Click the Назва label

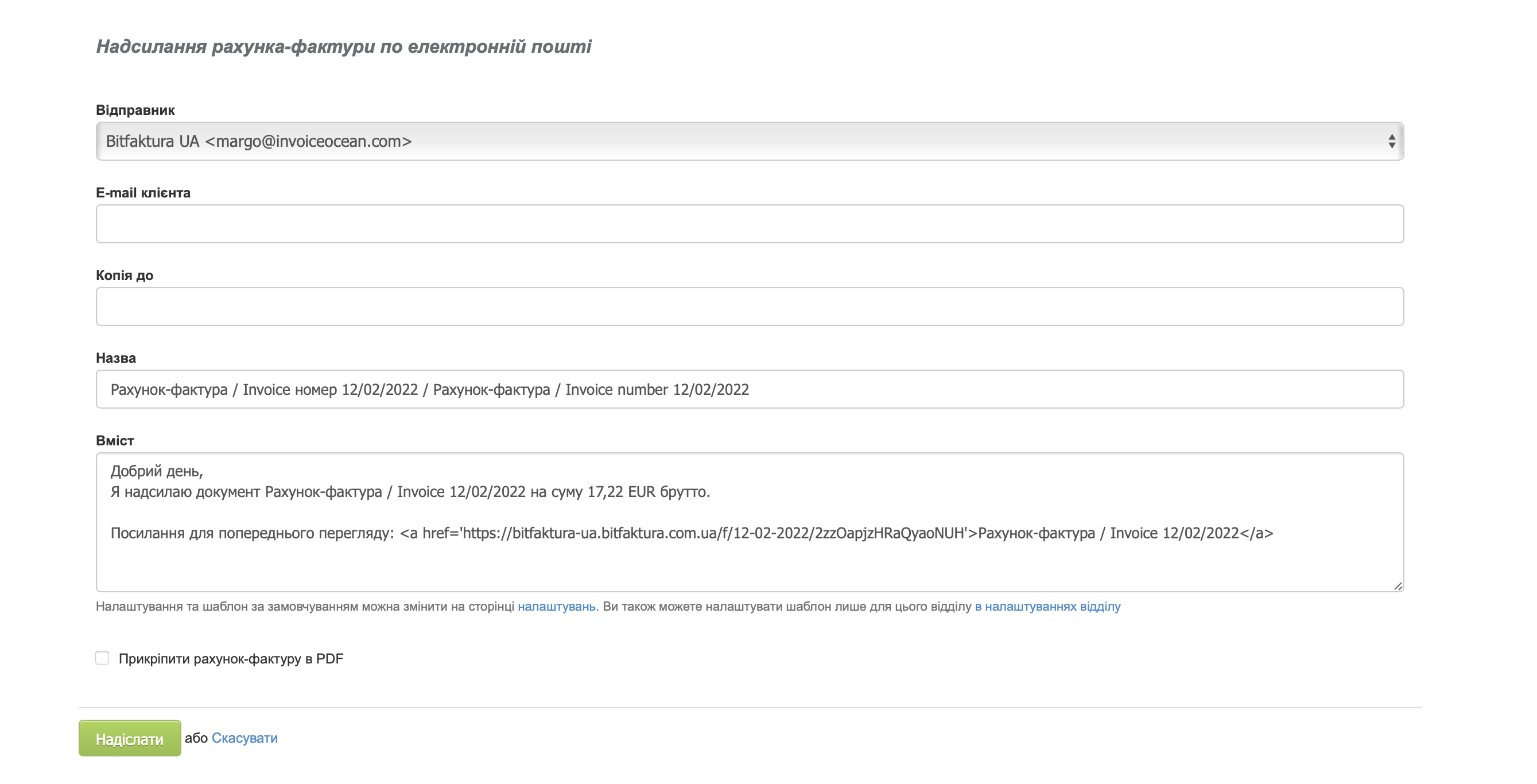coord(116,358)
